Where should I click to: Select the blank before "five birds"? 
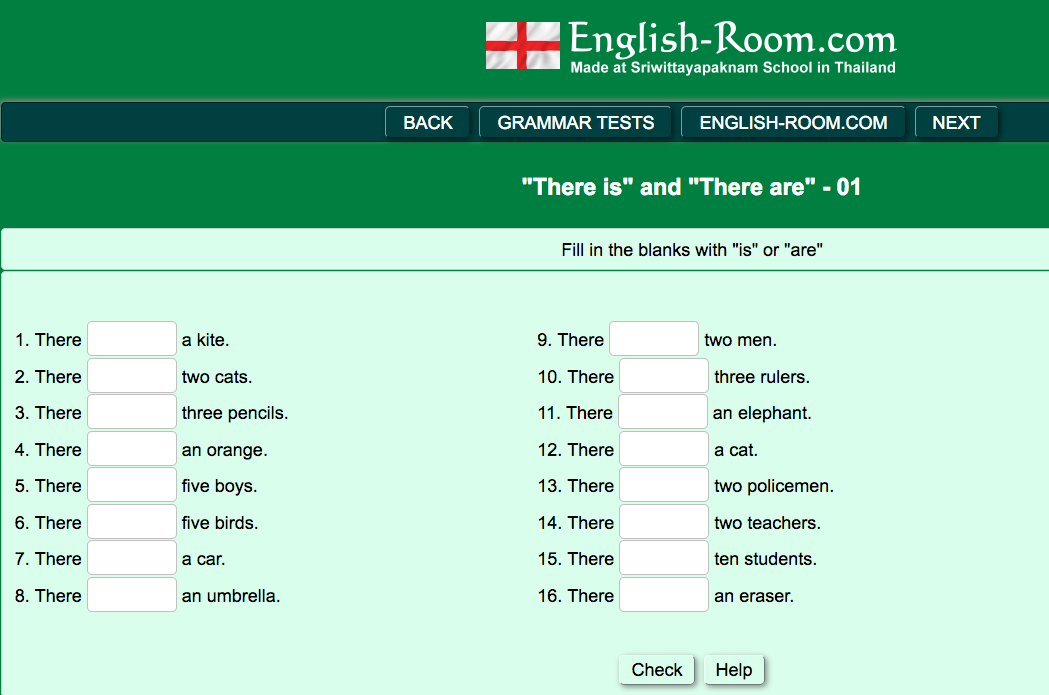[132, 522]
